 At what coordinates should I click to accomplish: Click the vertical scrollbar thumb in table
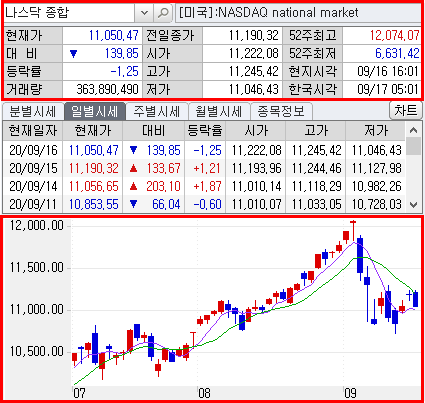[x=414, y=146]
